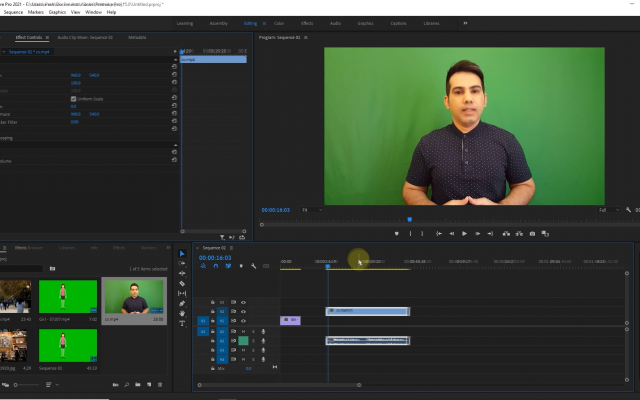Toggle V2 track output eye
640x400 pixels.
[243, 311]
